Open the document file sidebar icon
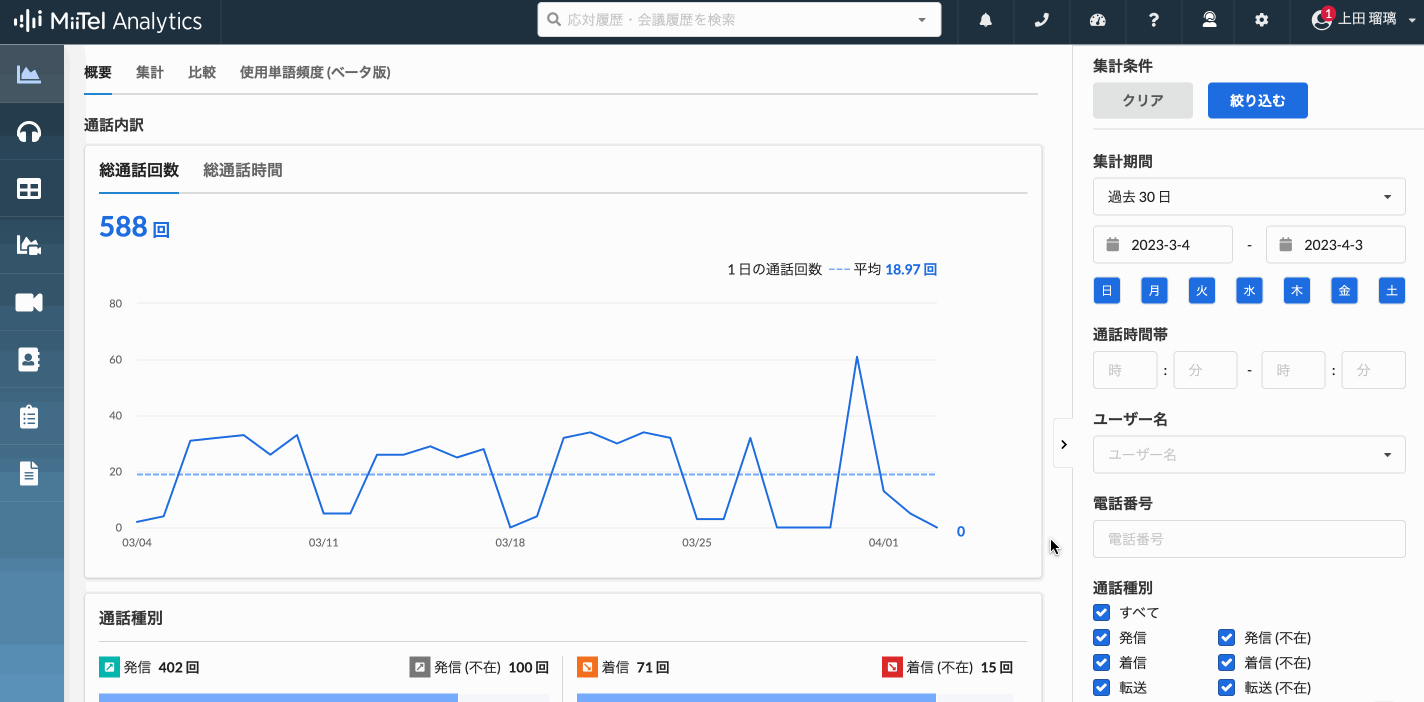 (29, 473)
